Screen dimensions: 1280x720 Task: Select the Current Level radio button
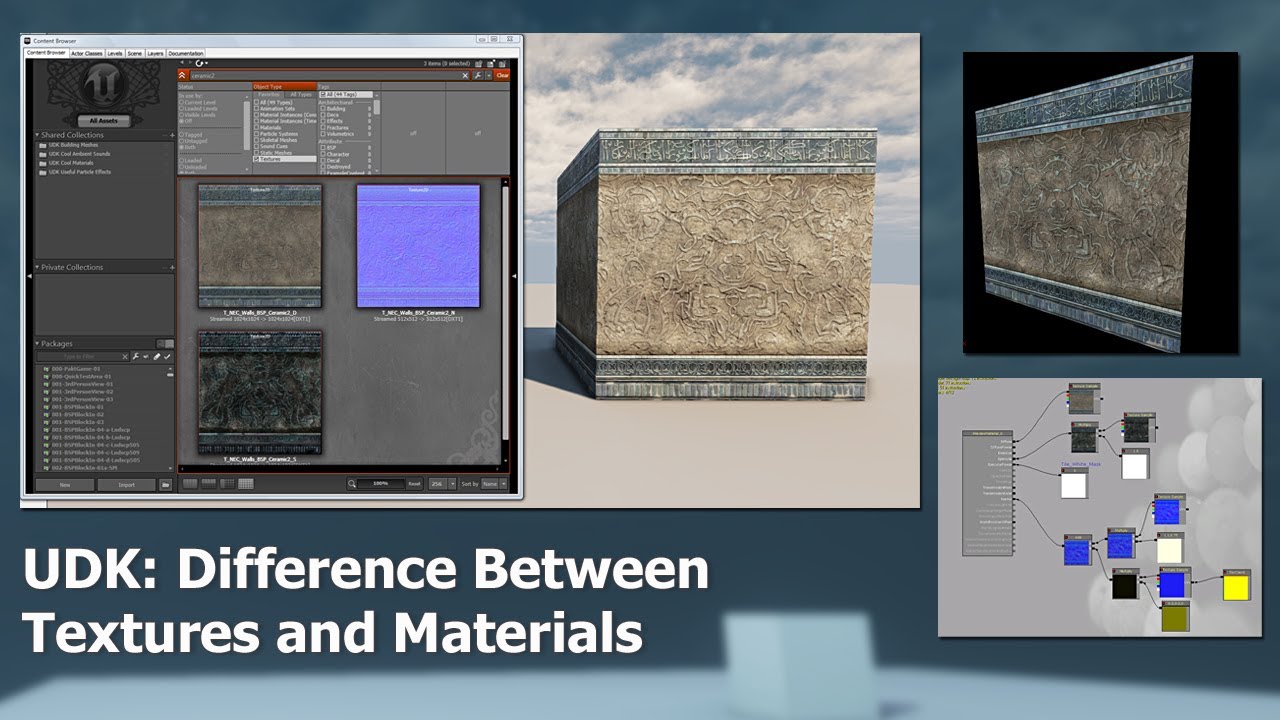pos(181,102)
